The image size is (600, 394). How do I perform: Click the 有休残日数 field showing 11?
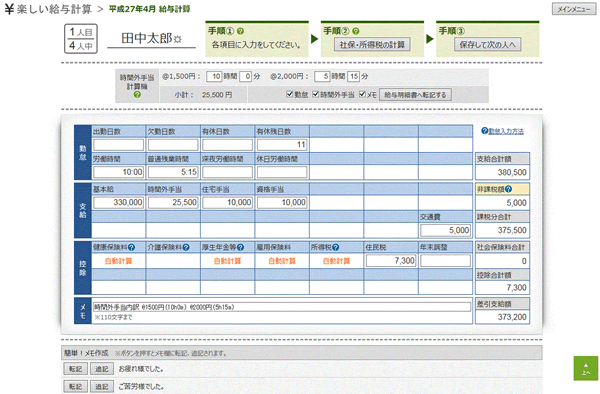(x=282, y=145)
